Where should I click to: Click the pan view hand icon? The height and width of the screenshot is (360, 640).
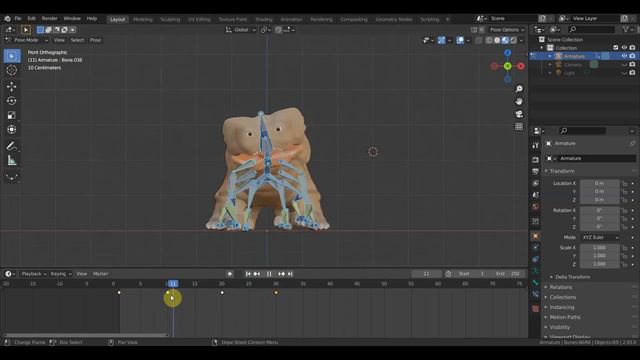[519, 101]
